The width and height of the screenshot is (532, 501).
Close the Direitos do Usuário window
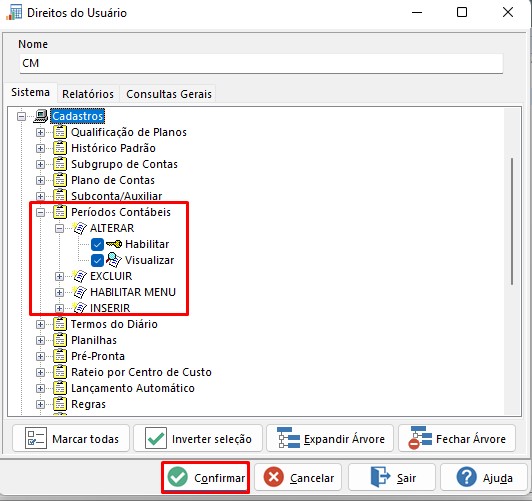click(508, 13)
